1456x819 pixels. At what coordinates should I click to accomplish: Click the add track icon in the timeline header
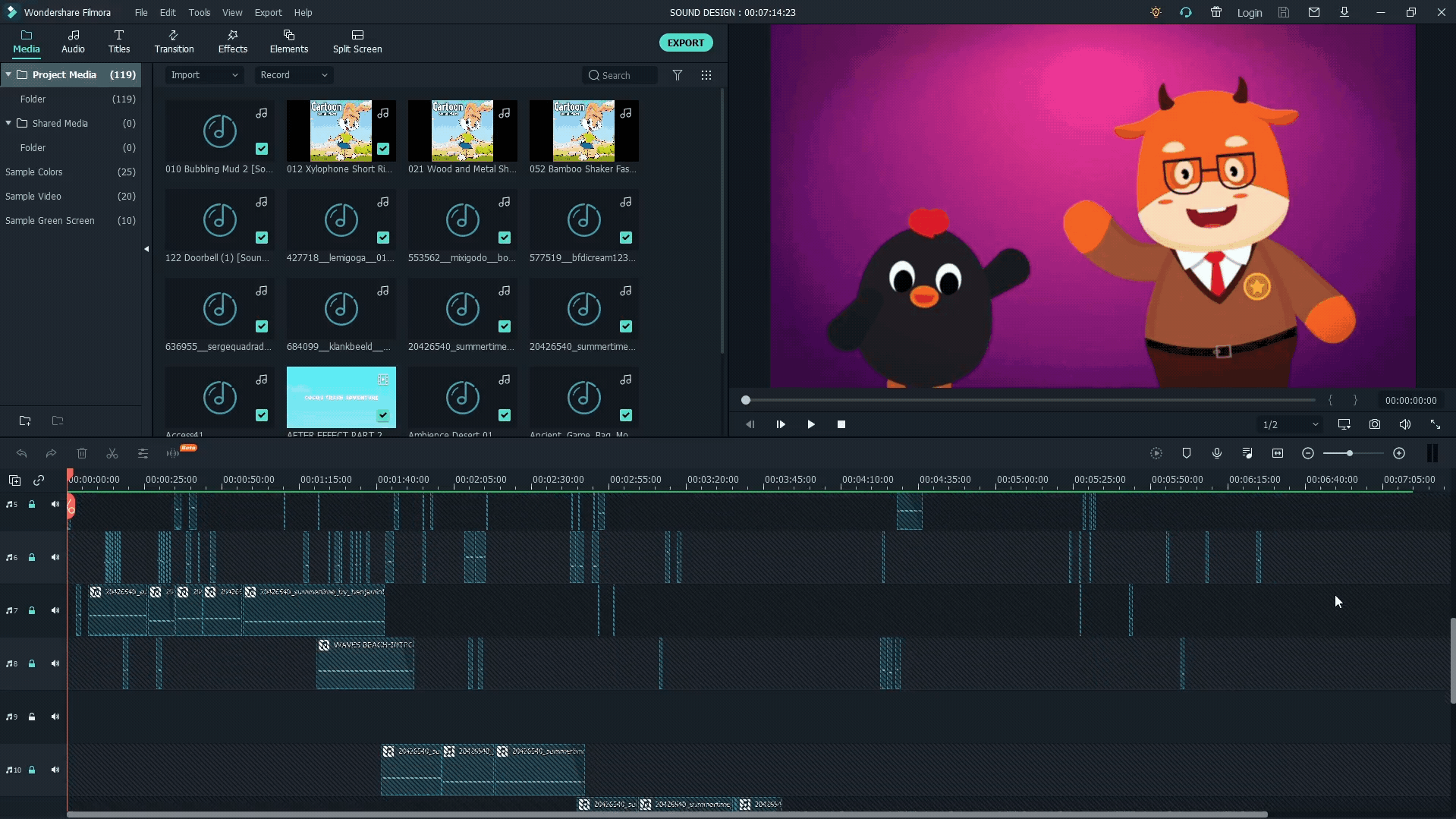pyautogui.click(x=14, y=480)
